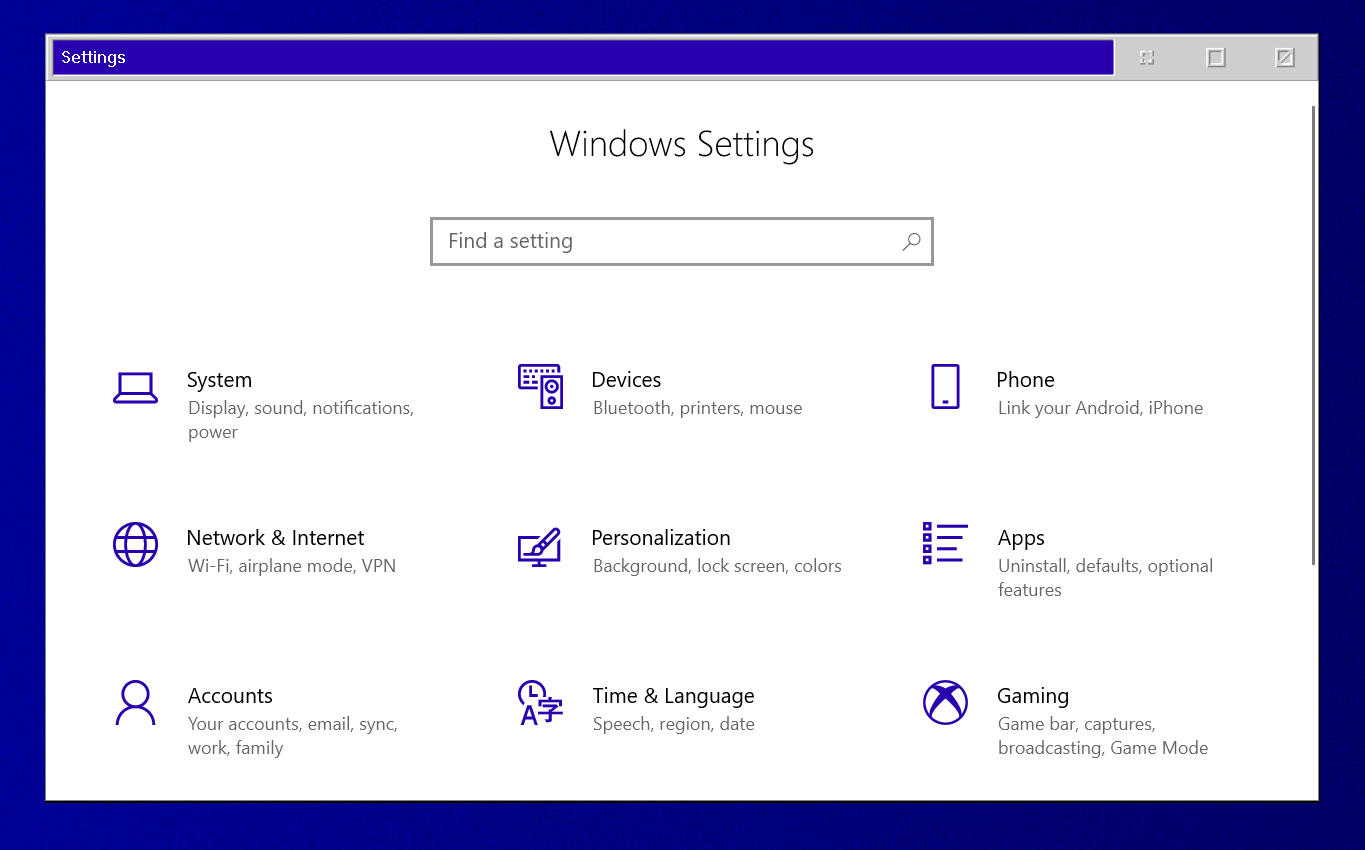Click 'Display, sound, notifications, power' description
Screen dimensions: 1365x850
point(301,420)
